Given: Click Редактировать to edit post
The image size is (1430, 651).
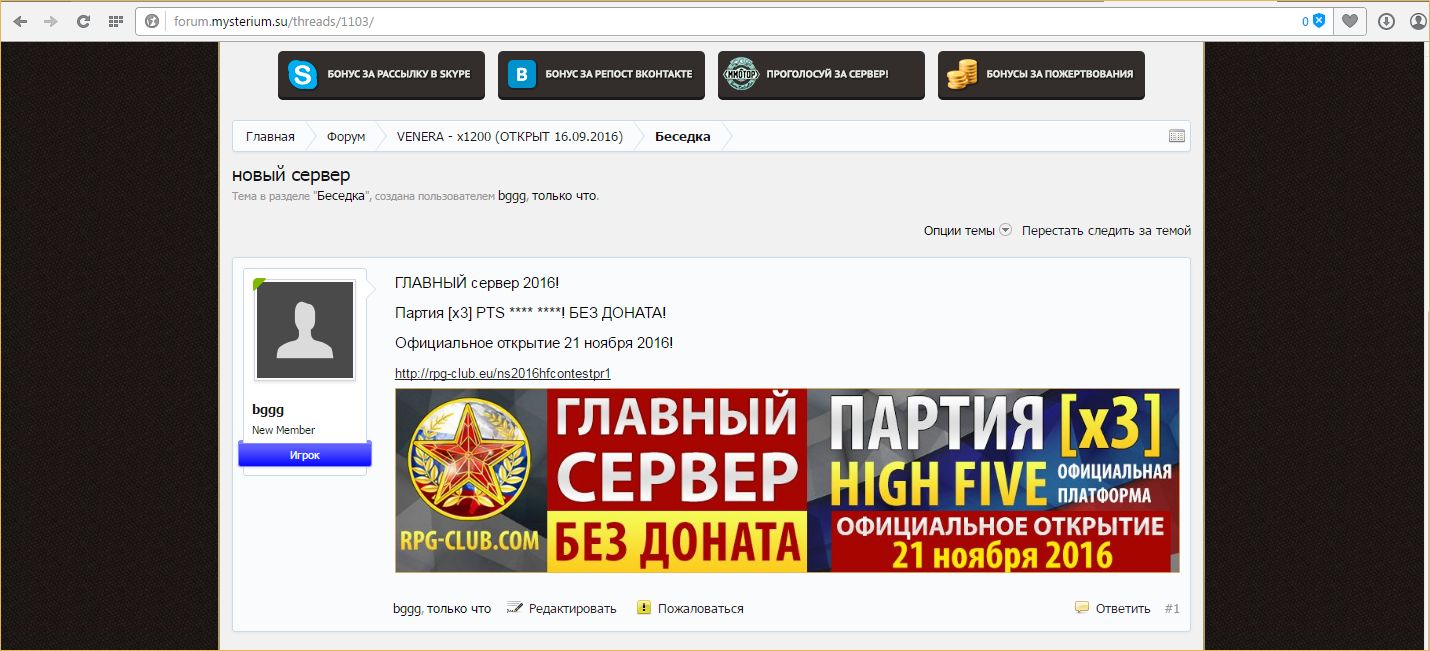Looking at the screenshot, I should pos(573,608).
